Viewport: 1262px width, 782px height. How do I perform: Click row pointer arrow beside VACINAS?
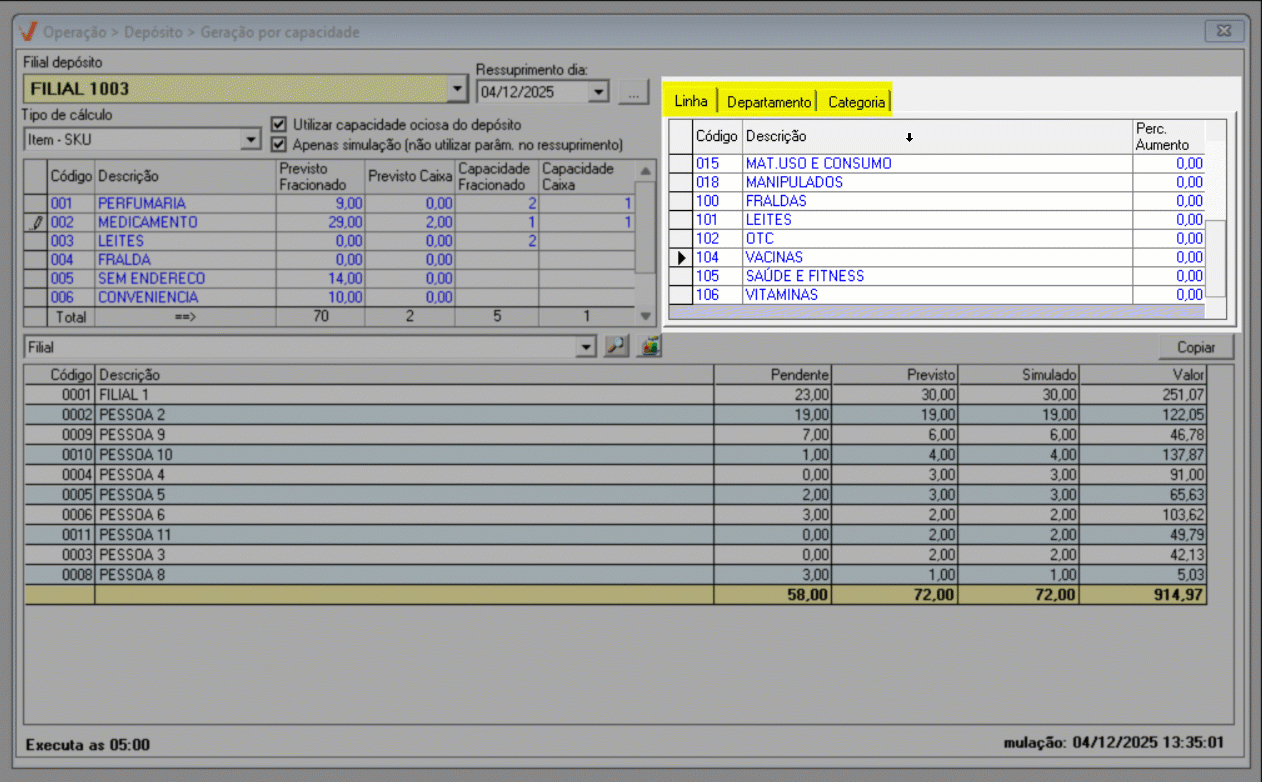tap(681, 257)
